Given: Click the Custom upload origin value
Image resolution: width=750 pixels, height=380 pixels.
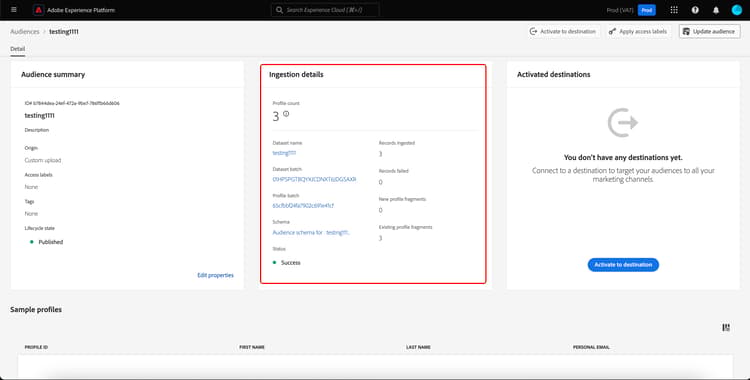Looking at the screenshot, I should 43,160.
